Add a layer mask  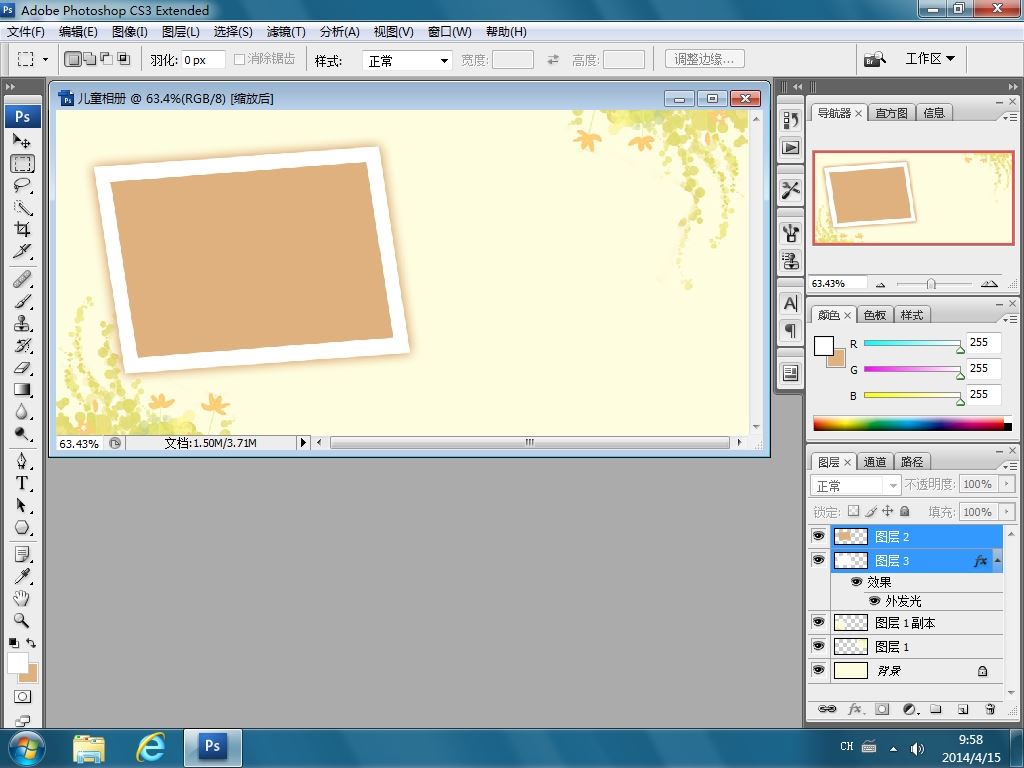coord(882,709)
